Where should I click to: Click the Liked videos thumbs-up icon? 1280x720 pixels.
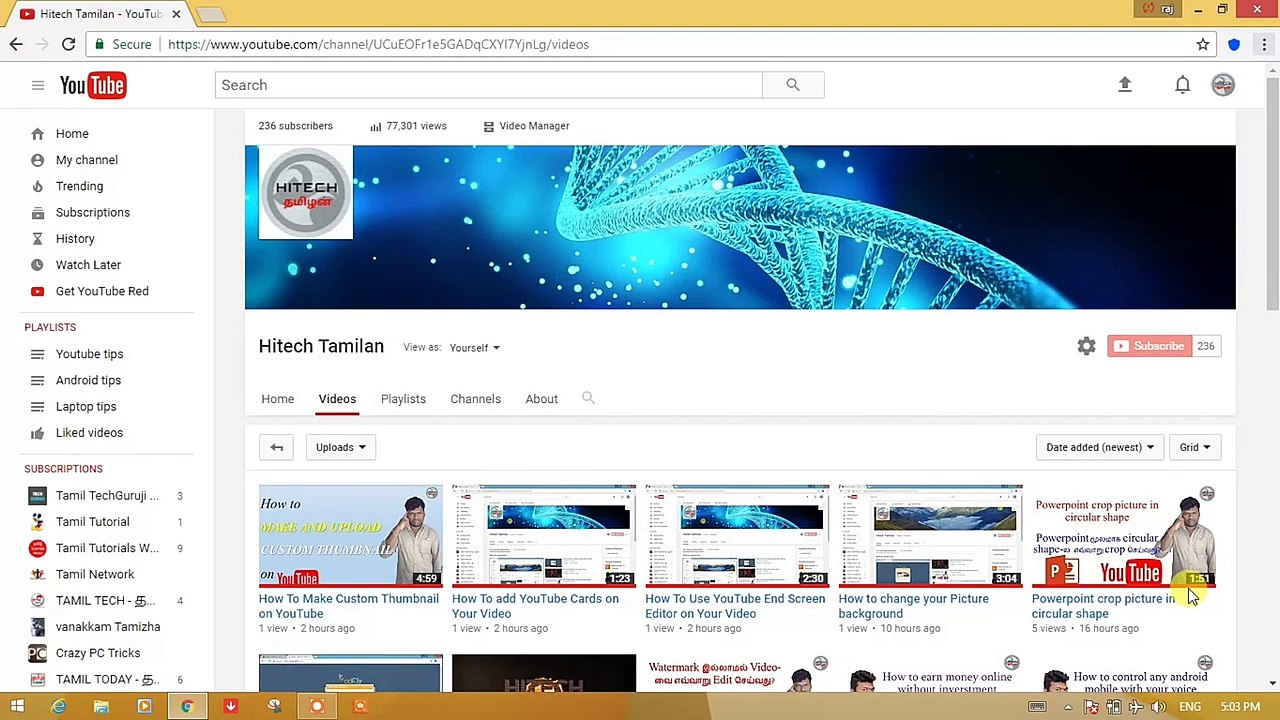click(37, 433)
